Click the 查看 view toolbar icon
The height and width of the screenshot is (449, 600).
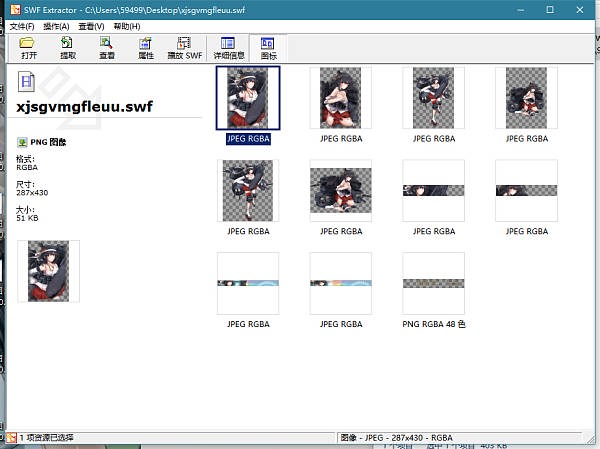(x=107, y=48)
